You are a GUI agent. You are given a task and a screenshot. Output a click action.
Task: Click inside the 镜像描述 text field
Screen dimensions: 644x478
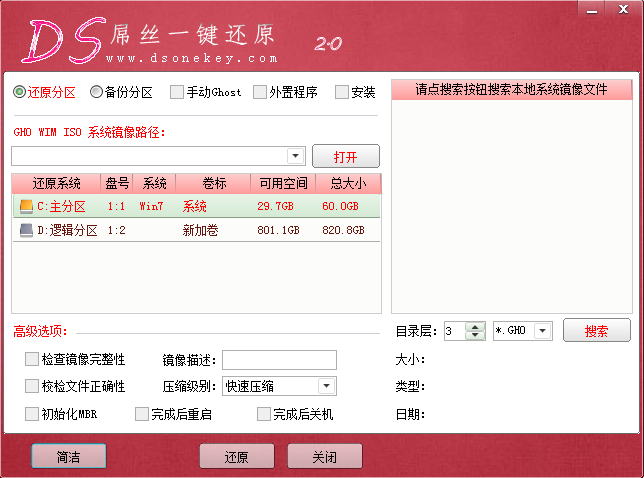[279, 360]
